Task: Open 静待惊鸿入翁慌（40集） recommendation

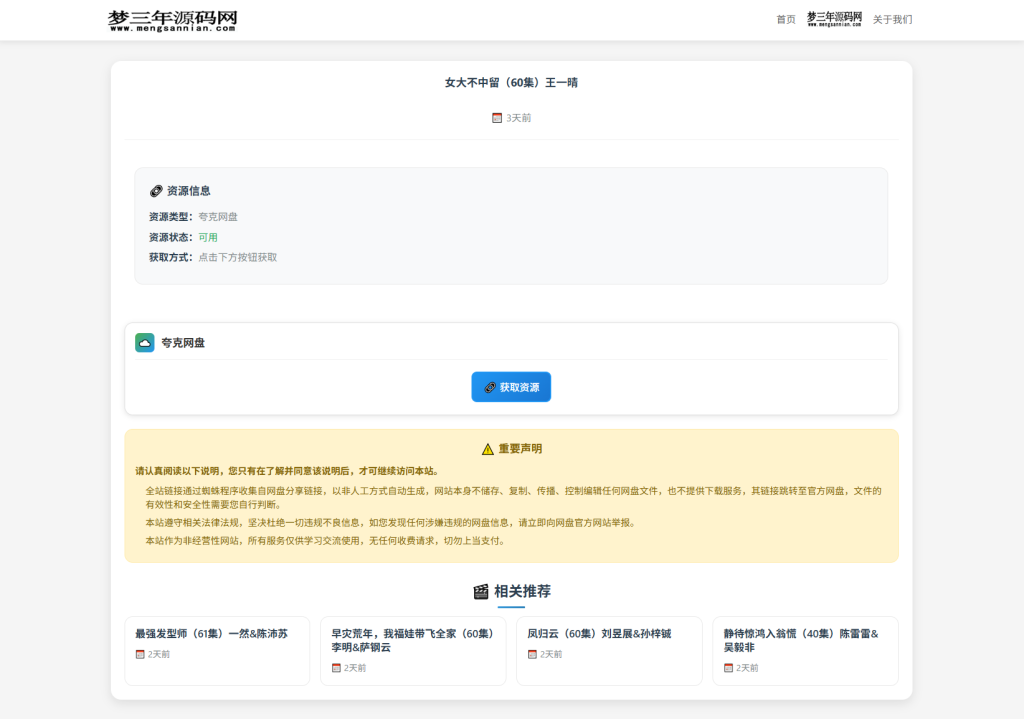Action: point(805,650)
